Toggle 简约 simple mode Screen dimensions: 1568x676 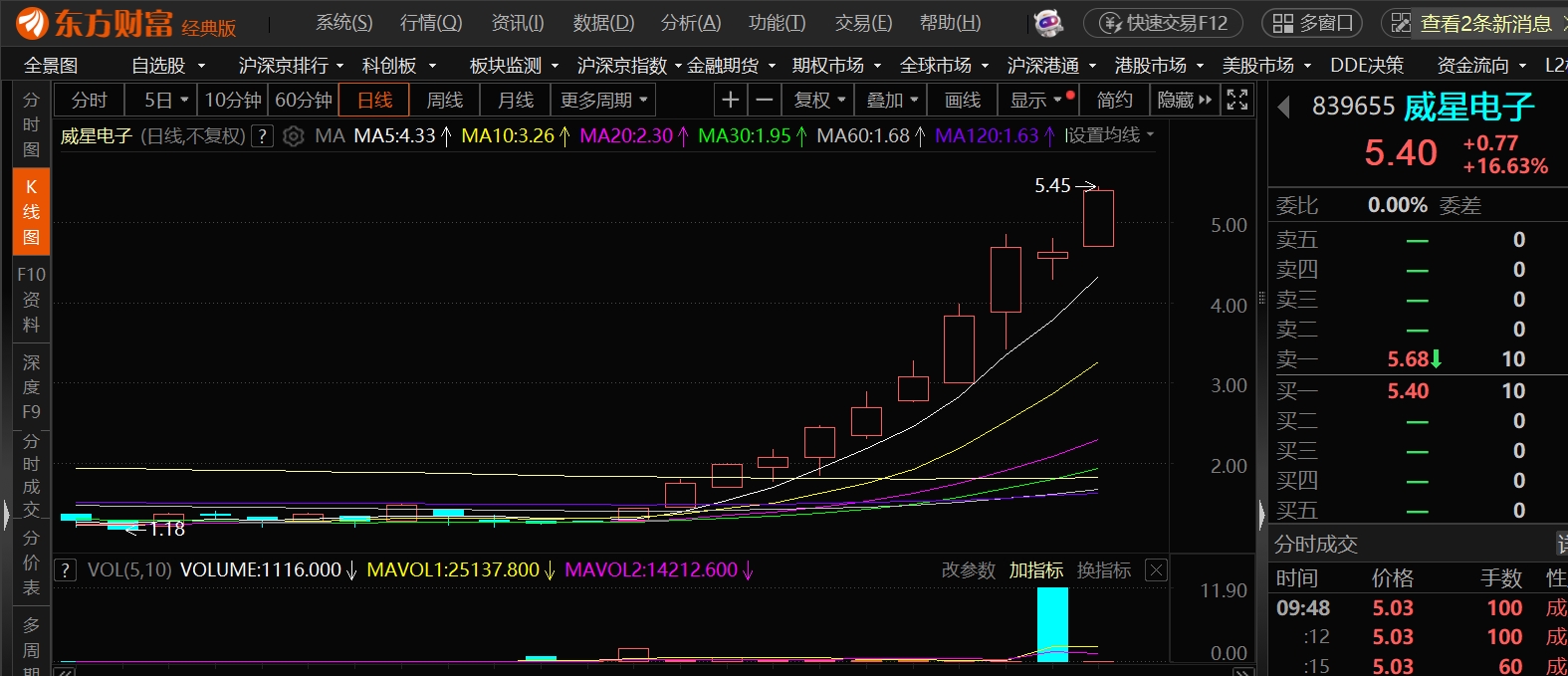pos(1115,100)
